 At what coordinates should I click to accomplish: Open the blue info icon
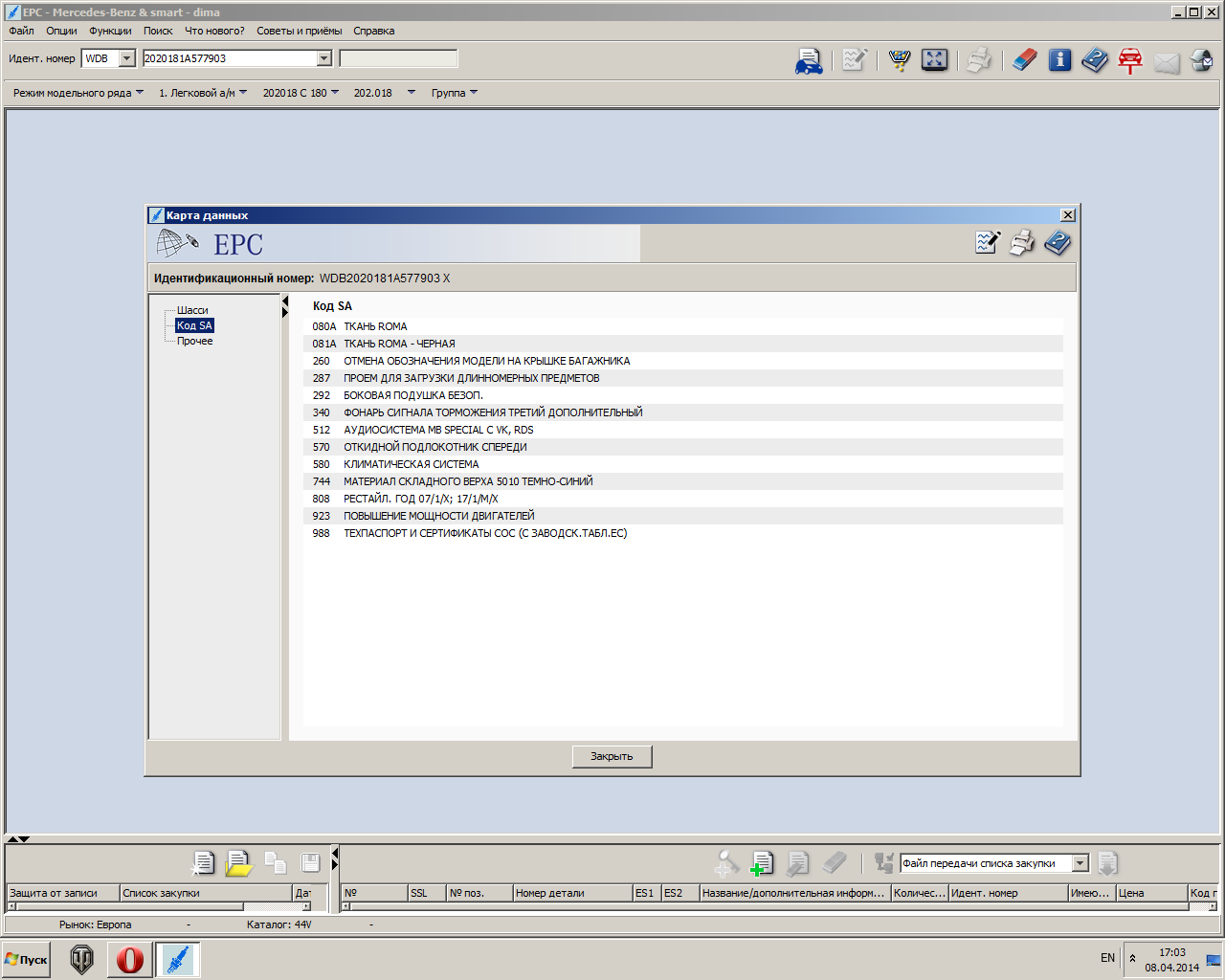[1059, 60]
